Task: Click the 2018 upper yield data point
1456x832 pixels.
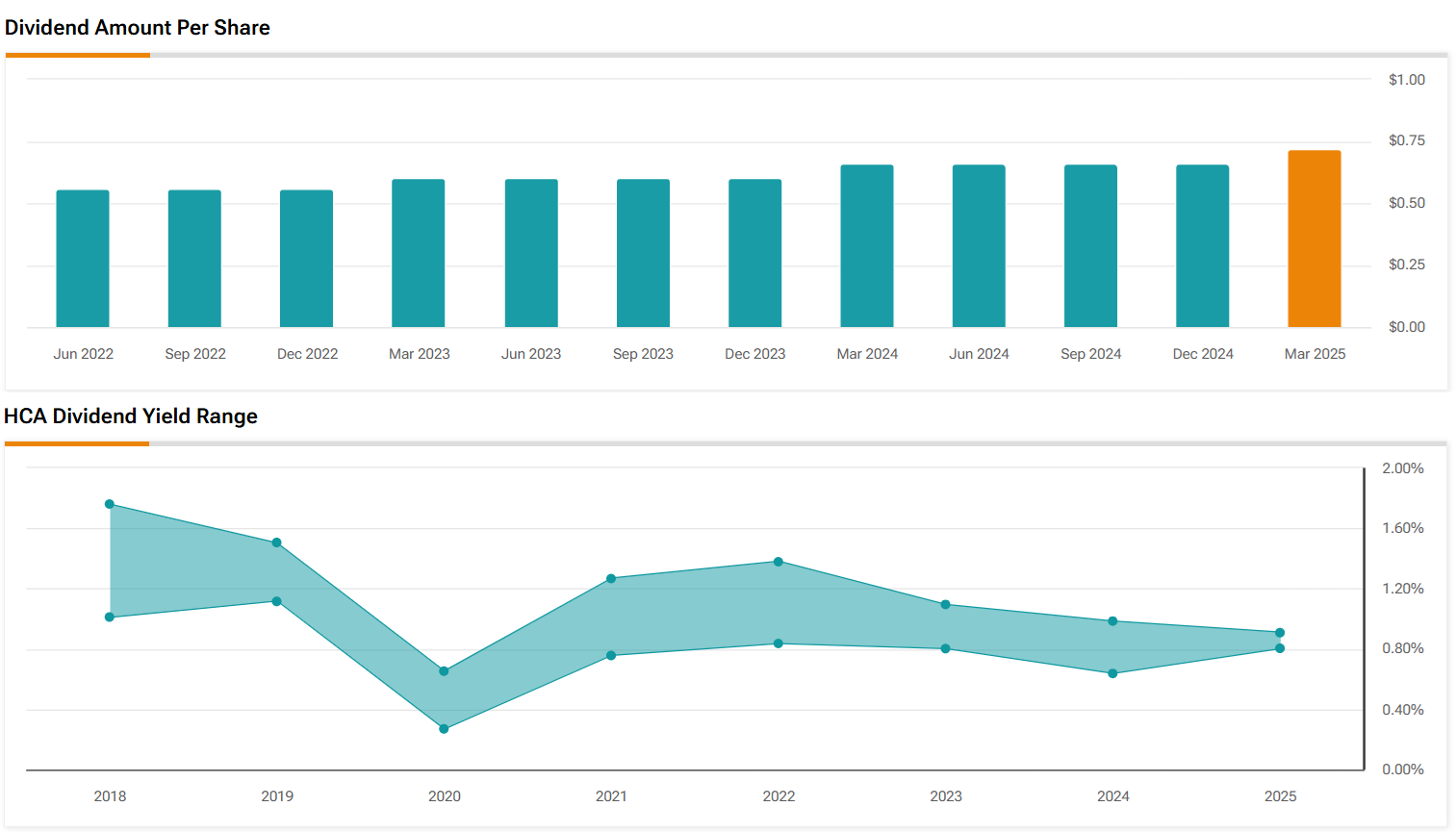Action: (110, 504)
